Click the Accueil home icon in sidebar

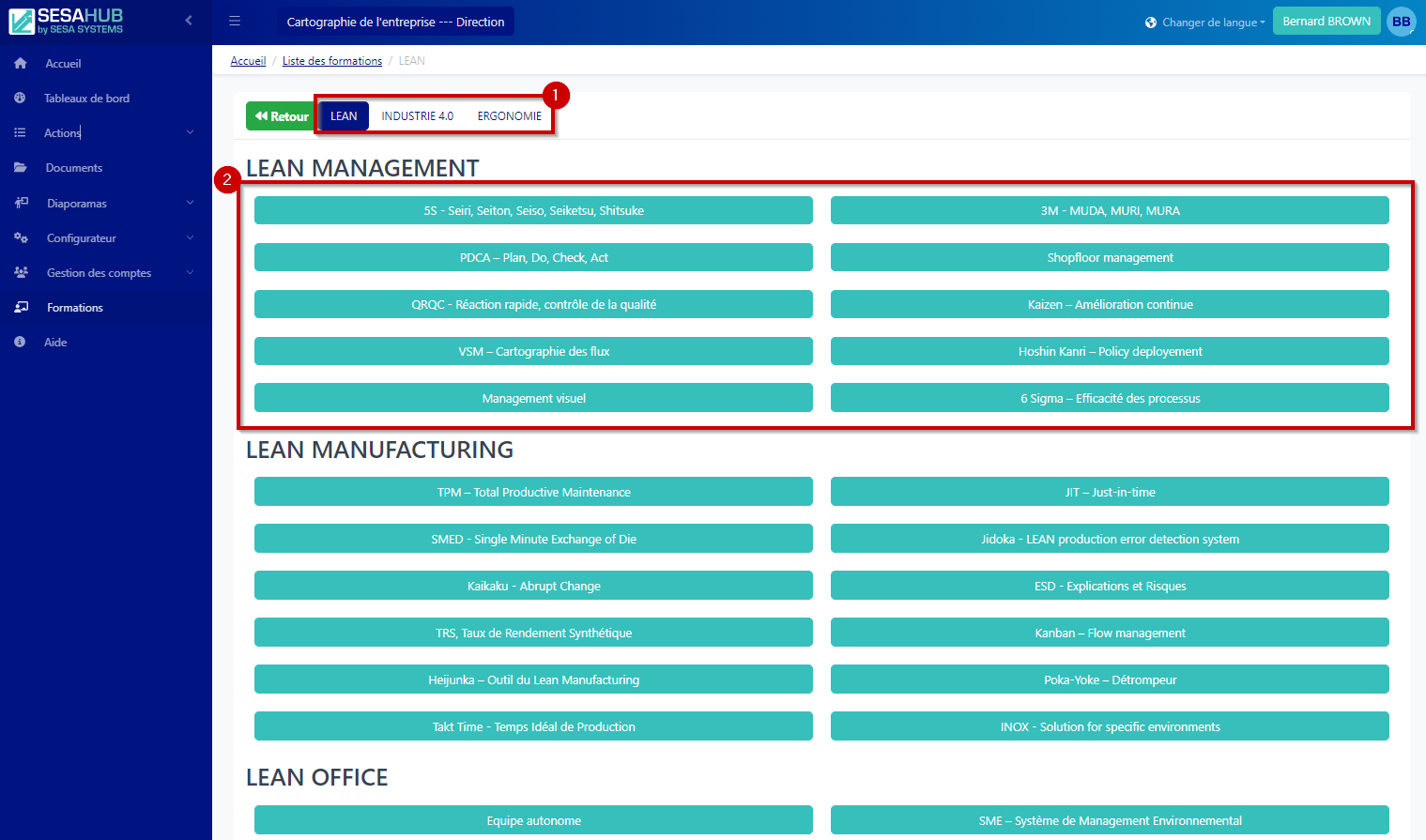21,64
